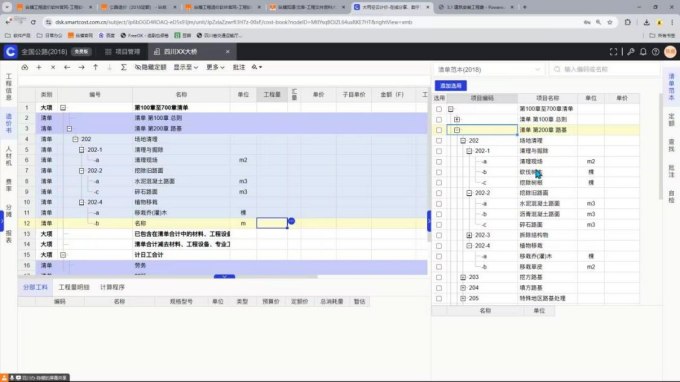Switch to the 项目管理 tab
This screenshot has height=382, width=680.
point(123,52)
